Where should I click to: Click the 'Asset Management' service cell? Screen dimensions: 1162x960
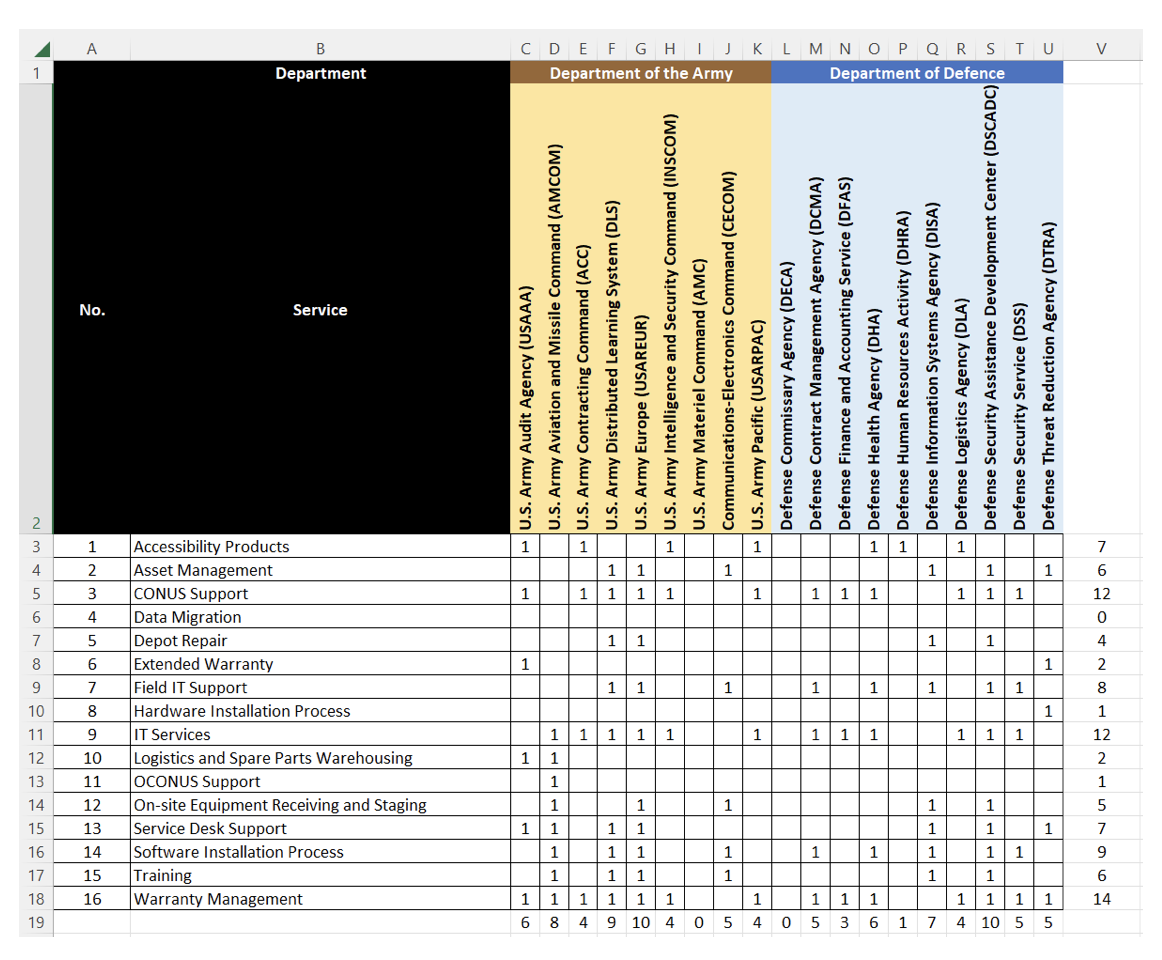[x=320, y=570]
